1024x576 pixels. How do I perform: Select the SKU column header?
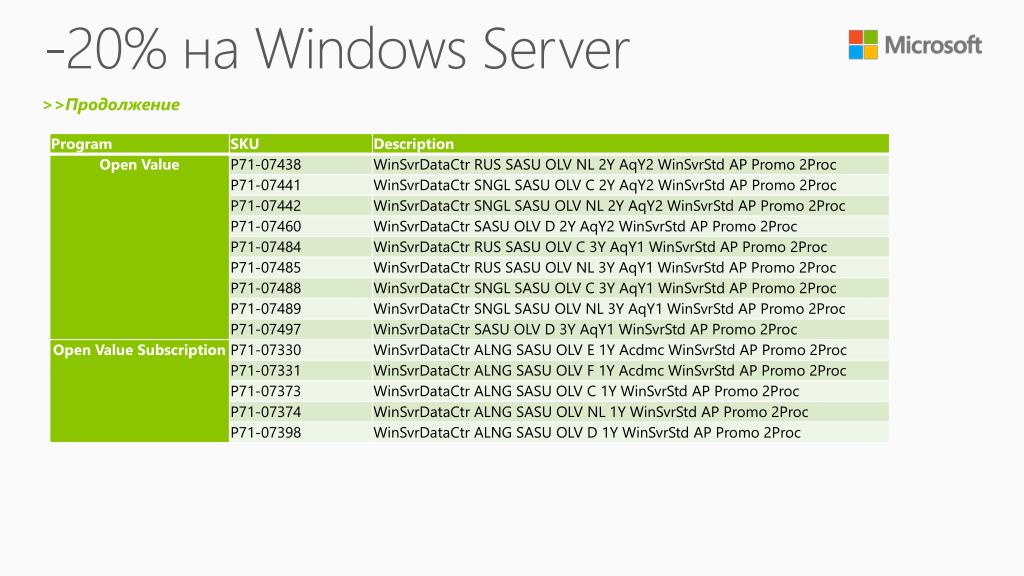point(300,144)
